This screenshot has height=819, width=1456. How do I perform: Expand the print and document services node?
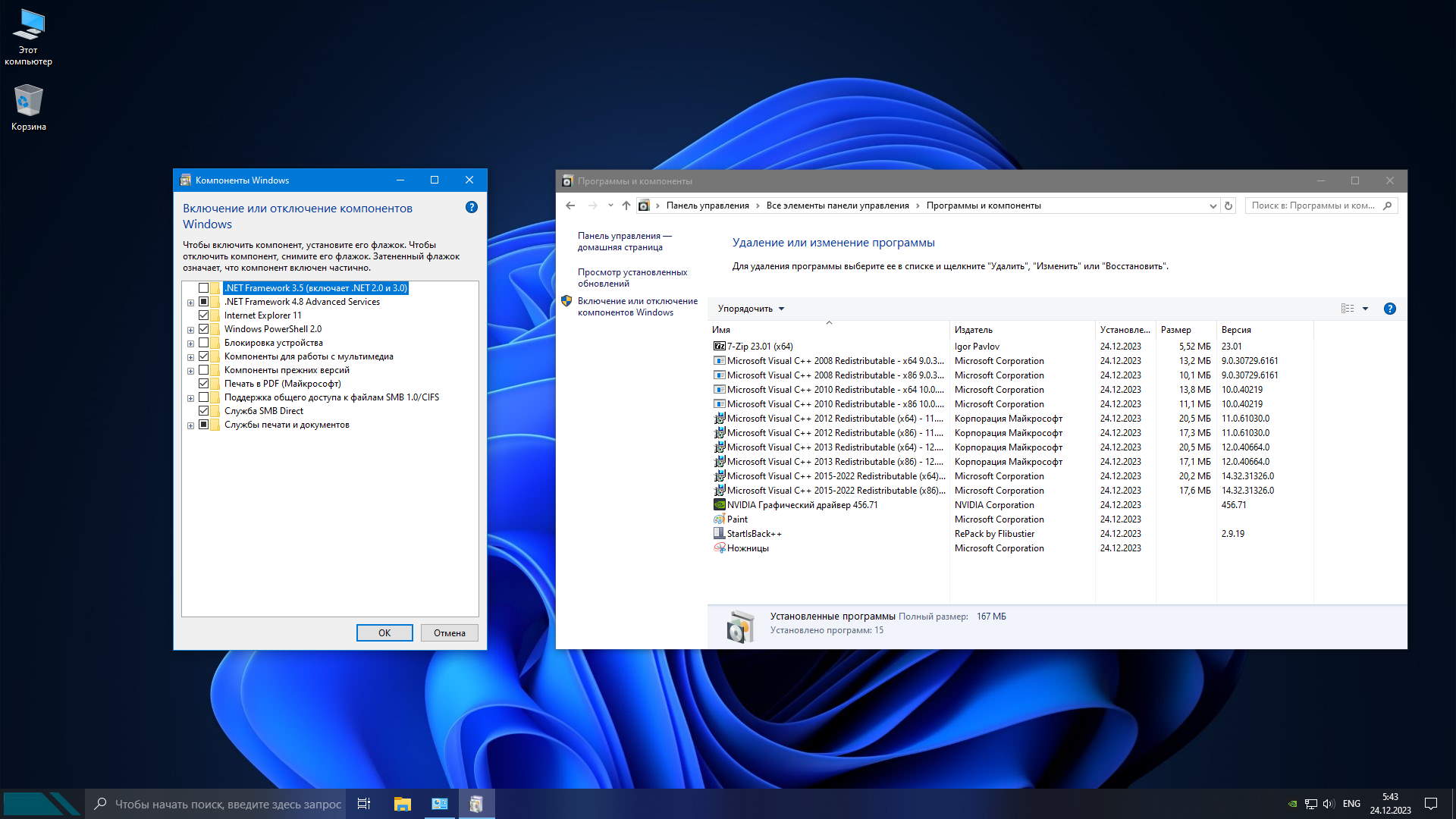[190, 425]
